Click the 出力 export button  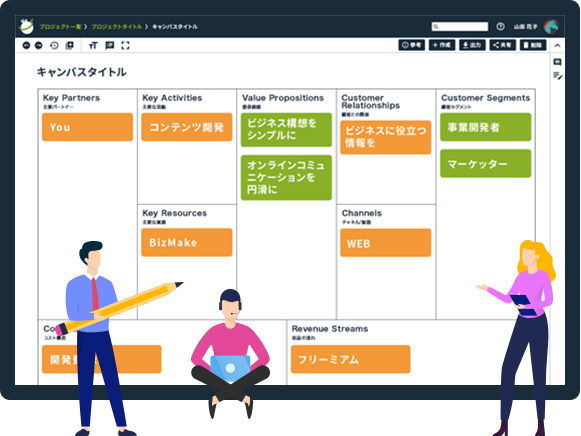(472, 45)
